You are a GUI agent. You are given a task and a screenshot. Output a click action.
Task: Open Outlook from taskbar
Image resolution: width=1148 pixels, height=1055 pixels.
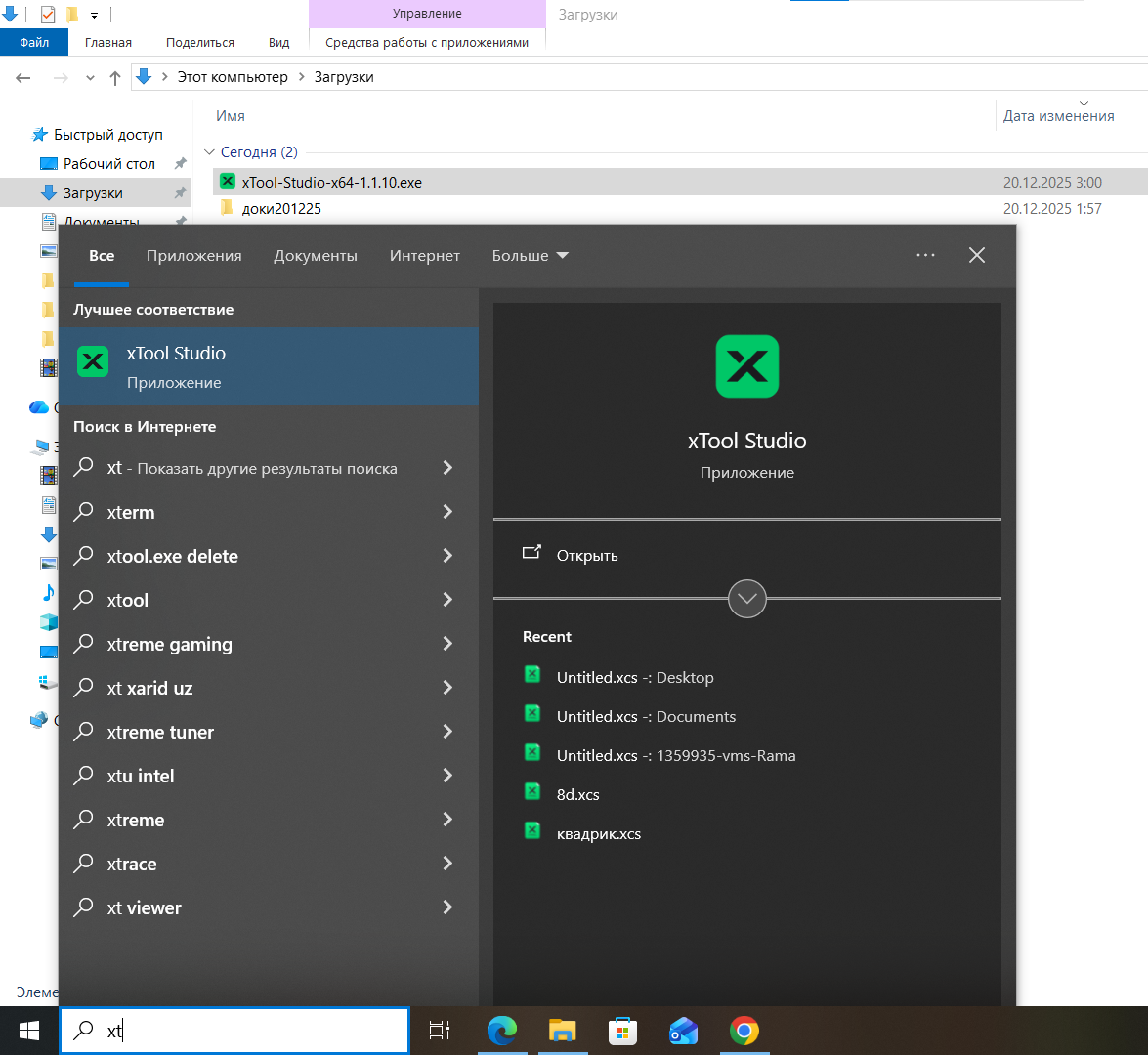[684, 1031]
